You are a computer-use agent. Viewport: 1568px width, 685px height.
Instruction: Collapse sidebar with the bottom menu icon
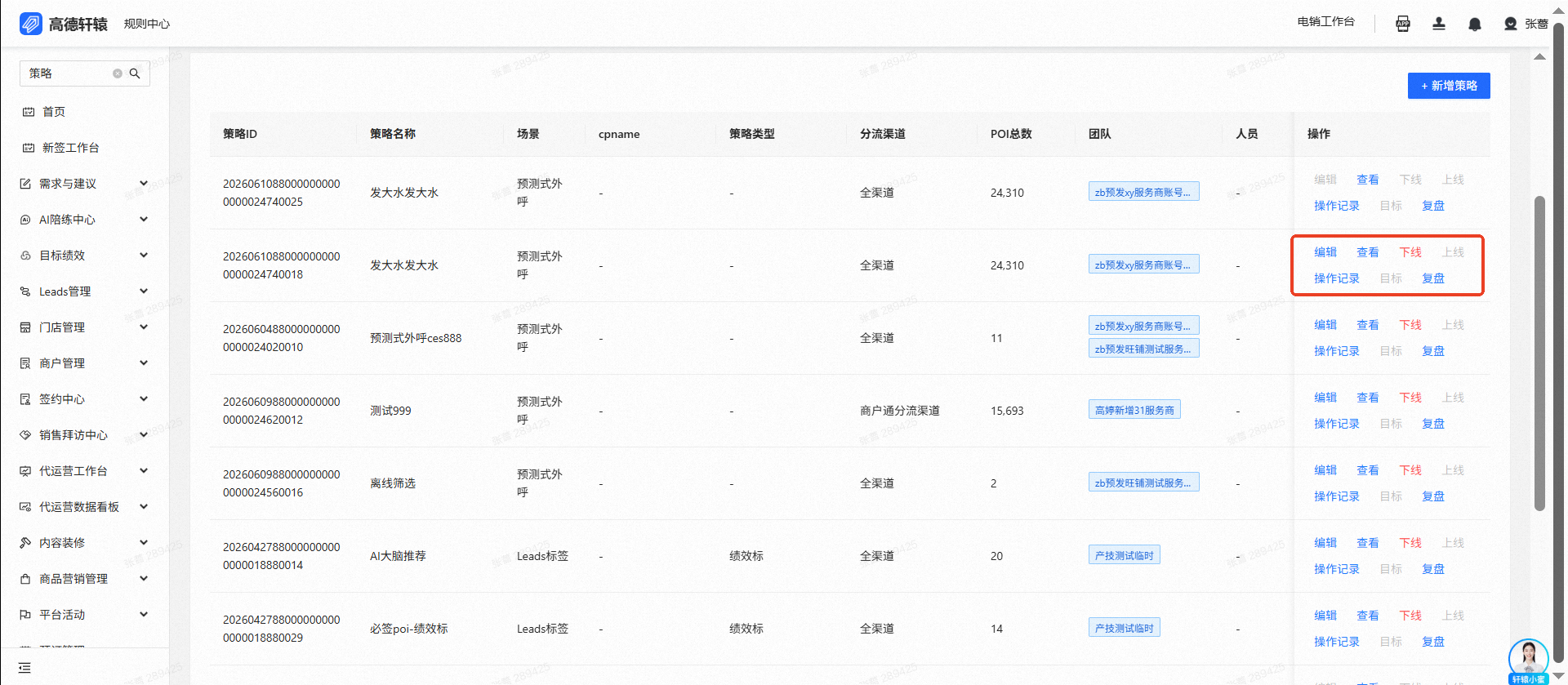click(x=24, y=668)
